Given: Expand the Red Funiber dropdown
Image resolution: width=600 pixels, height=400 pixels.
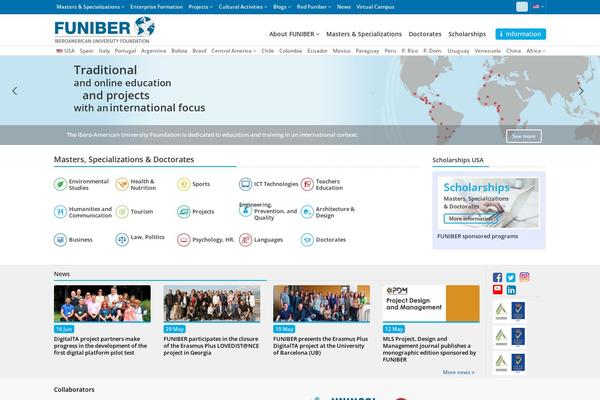Looking at the screenshot, I should point(314,7).
